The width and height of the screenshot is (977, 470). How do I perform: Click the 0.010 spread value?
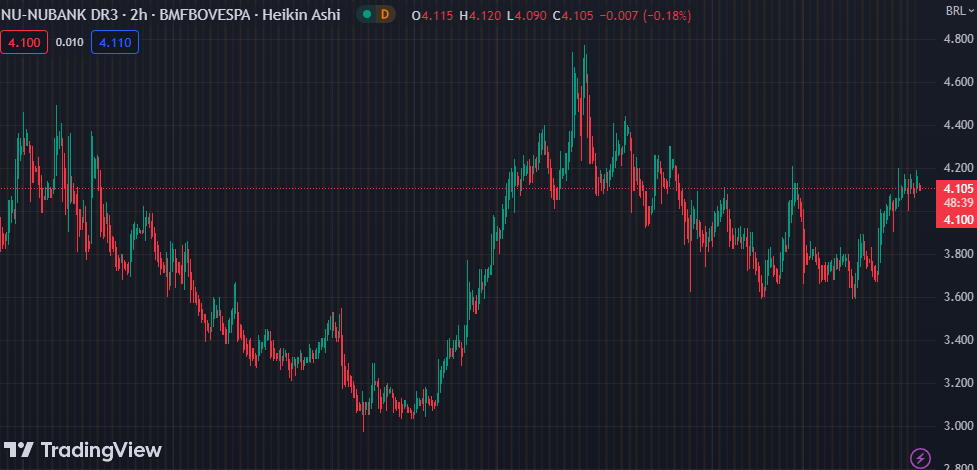coord(69,42)
